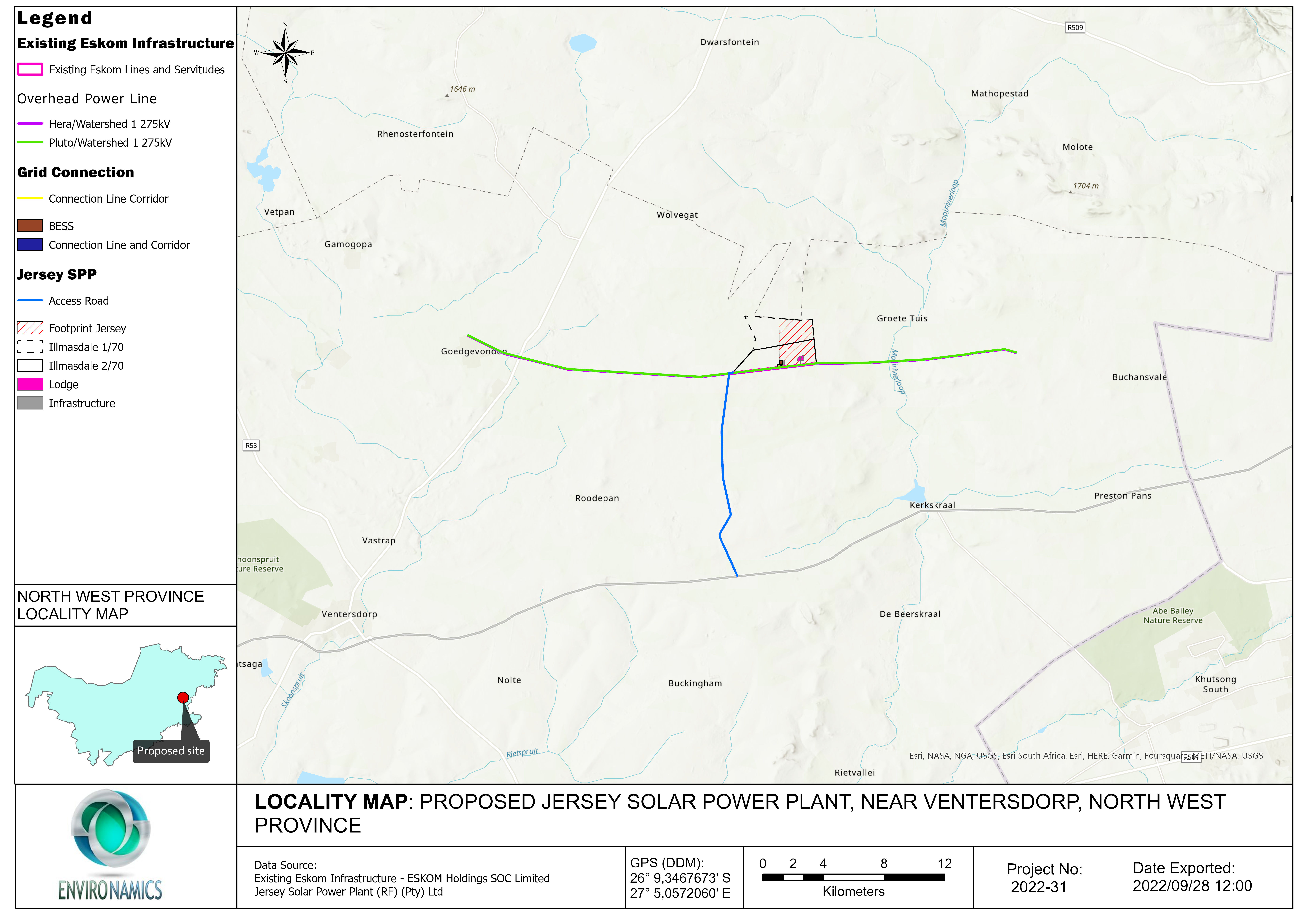1307x924 pixels.
Task: Click the dark blue Connection Line and Corridor swatch
Action: [x=30, y=245]
